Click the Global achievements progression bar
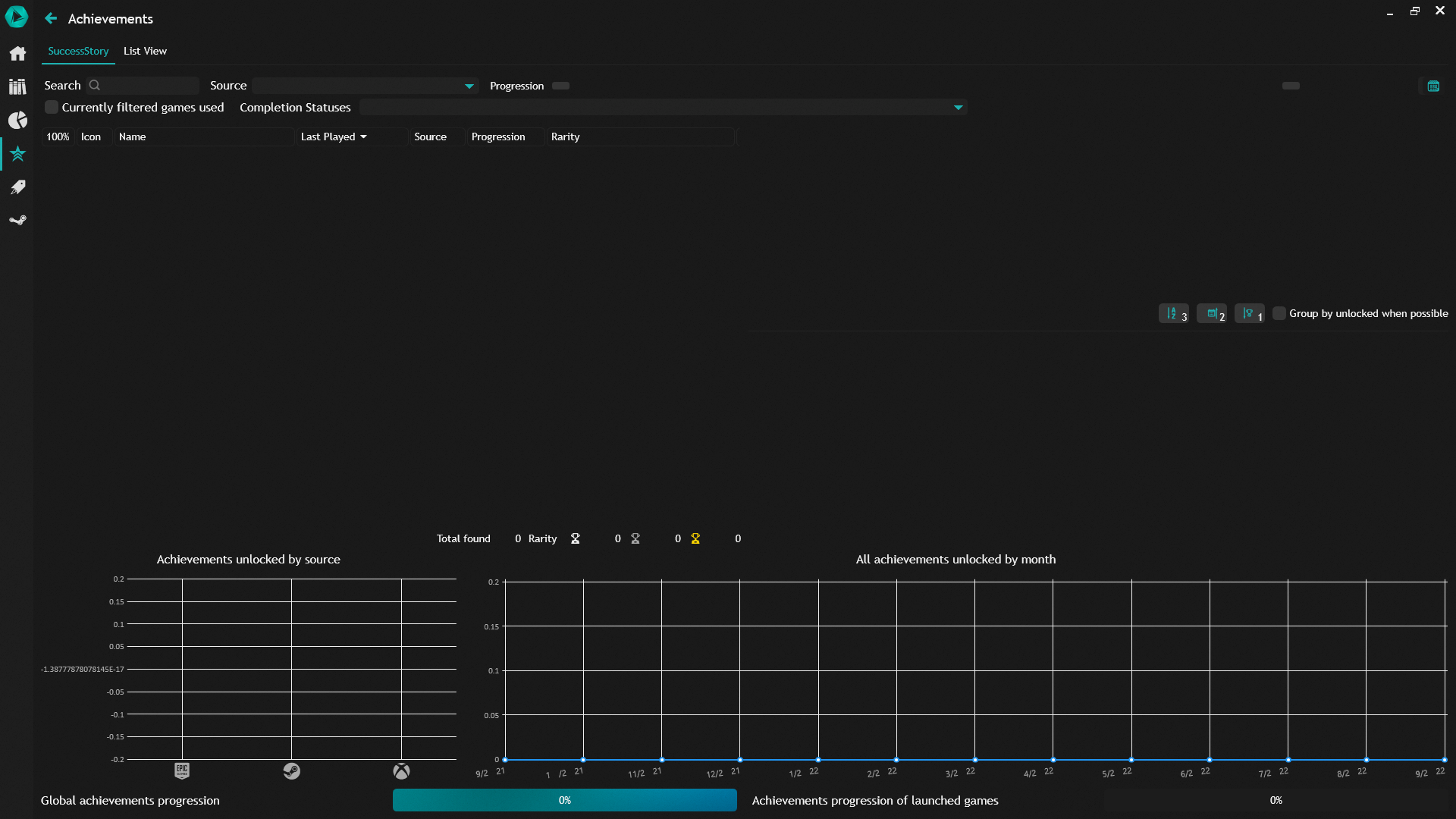1456x819 pixels. click(564, 800)
